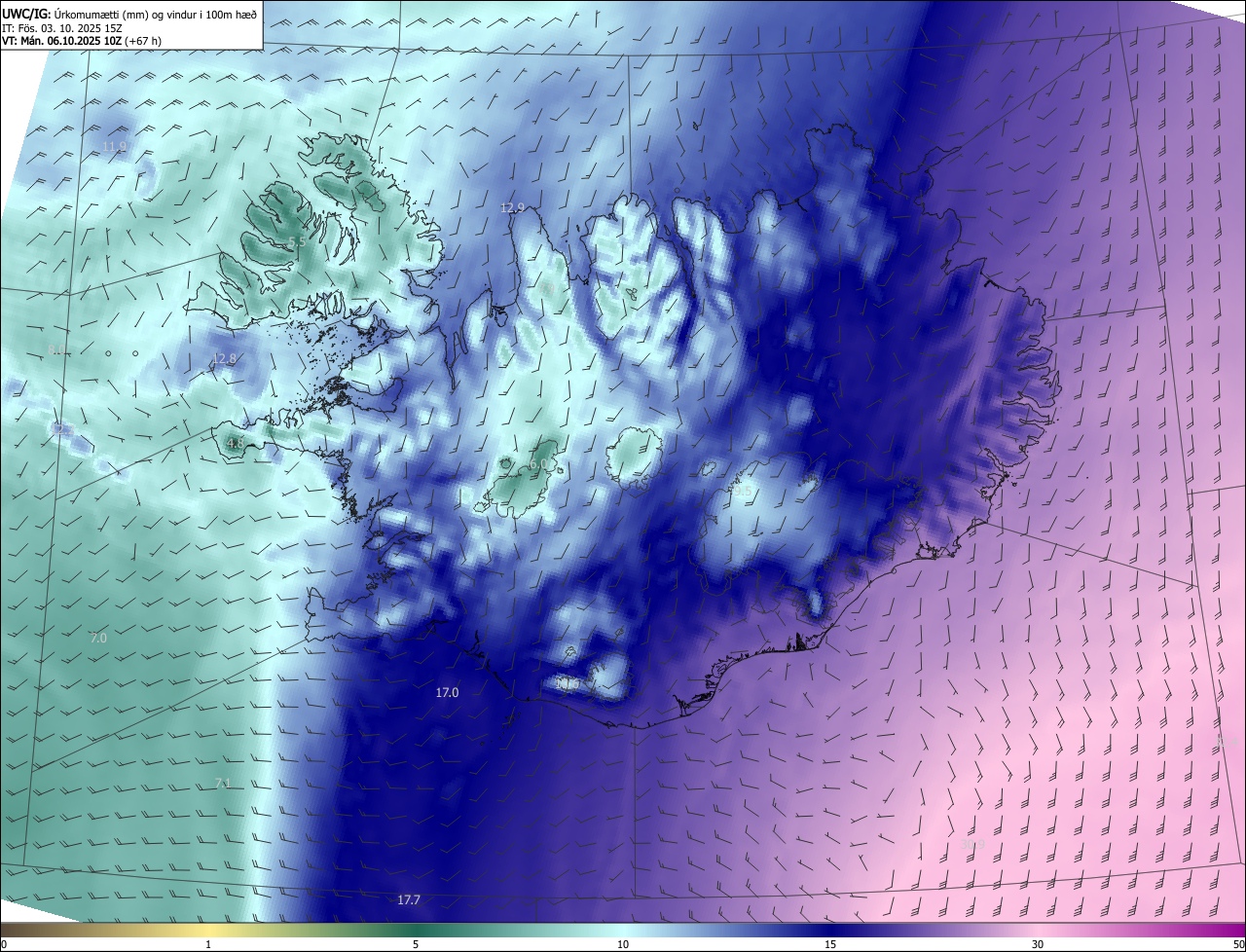Click the 7.1 value label on the map

tap(223, 784)
